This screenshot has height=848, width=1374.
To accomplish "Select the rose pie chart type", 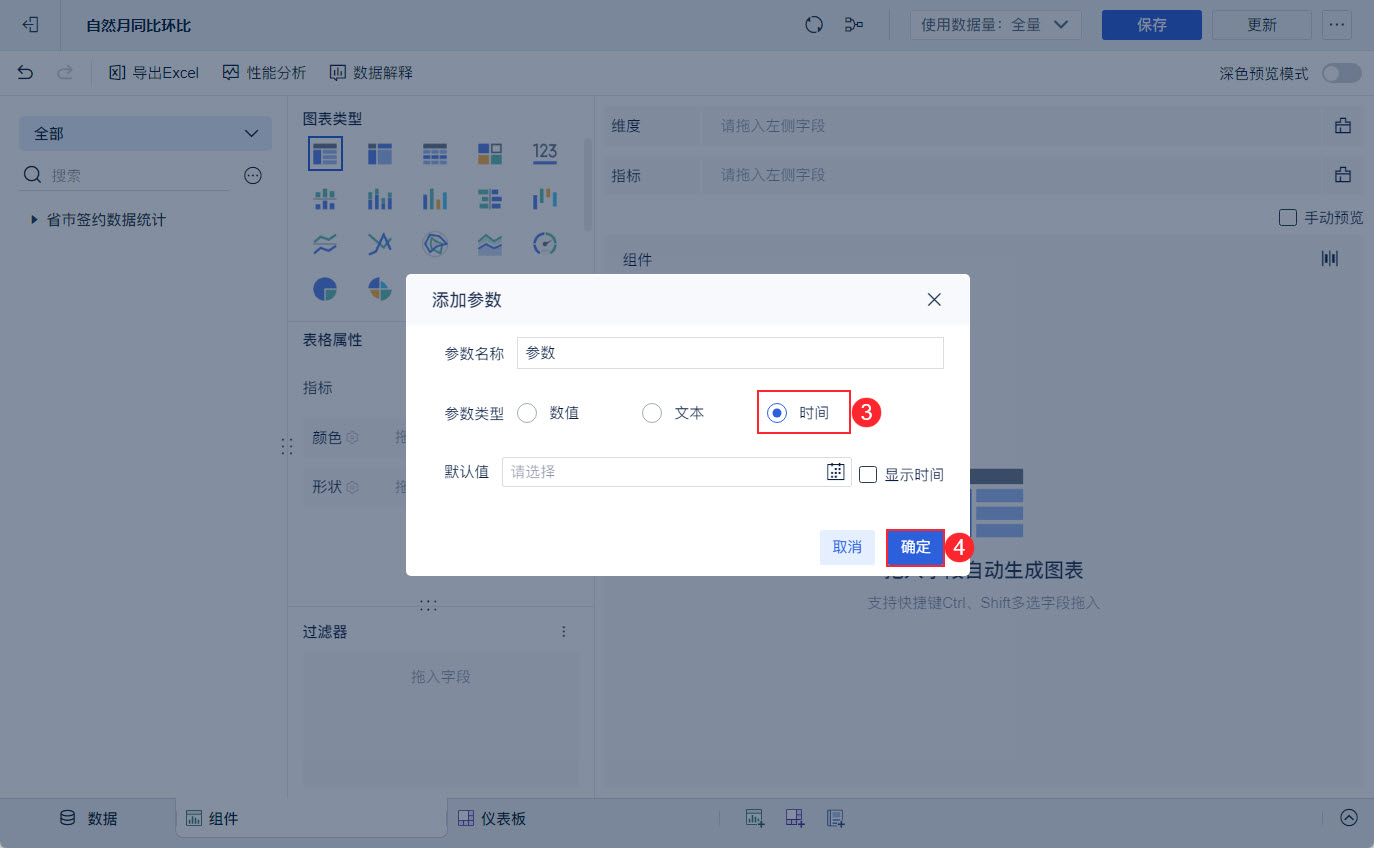I will (380, 289).
